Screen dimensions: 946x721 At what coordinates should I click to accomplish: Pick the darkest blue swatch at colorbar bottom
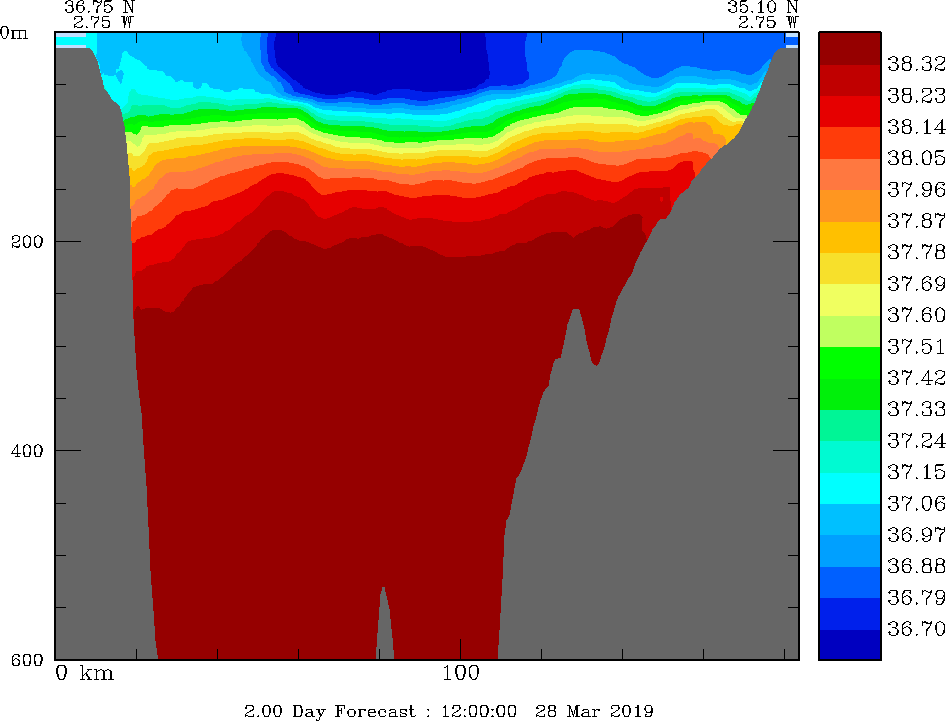coord(849,644)
